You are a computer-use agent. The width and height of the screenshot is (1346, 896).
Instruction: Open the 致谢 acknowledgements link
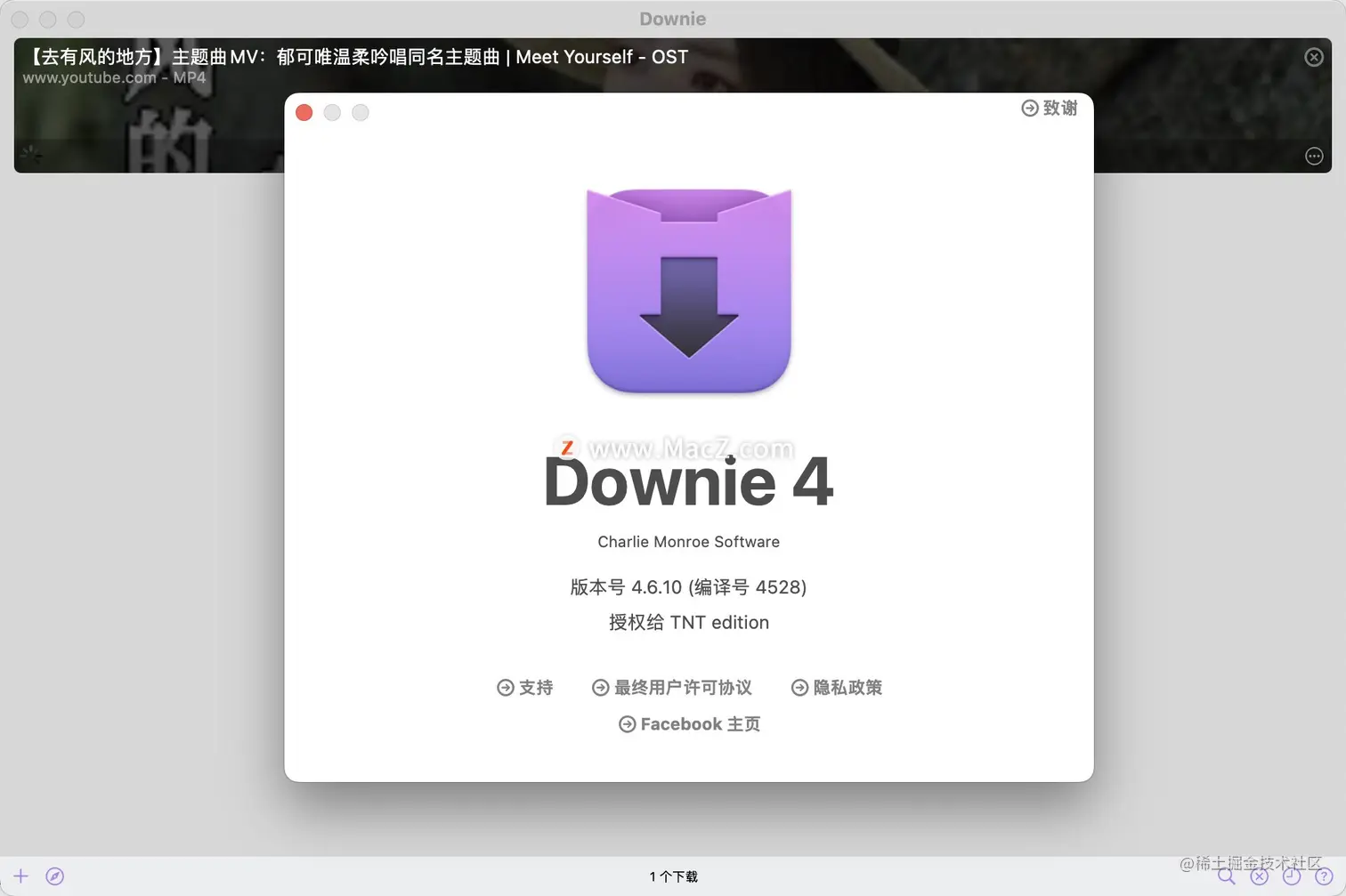[x=1049, y=108]
